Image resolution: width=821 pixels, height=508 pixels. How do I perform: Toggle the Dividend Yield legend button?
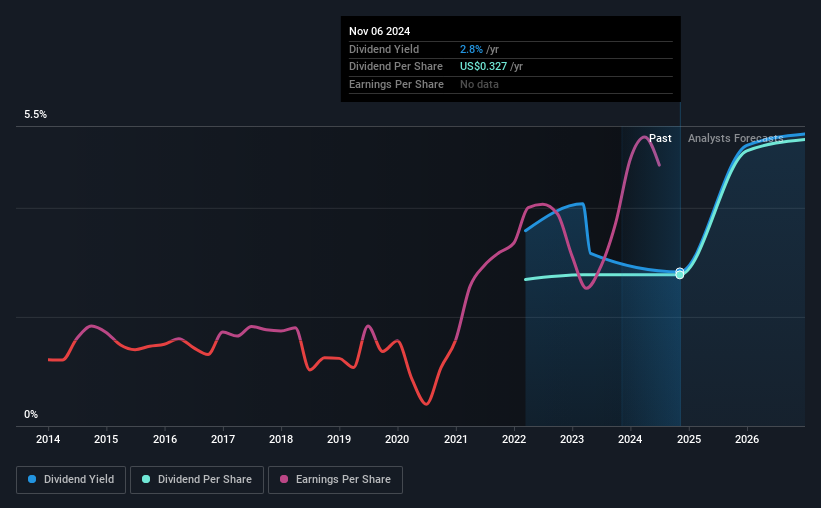point(71,480)
